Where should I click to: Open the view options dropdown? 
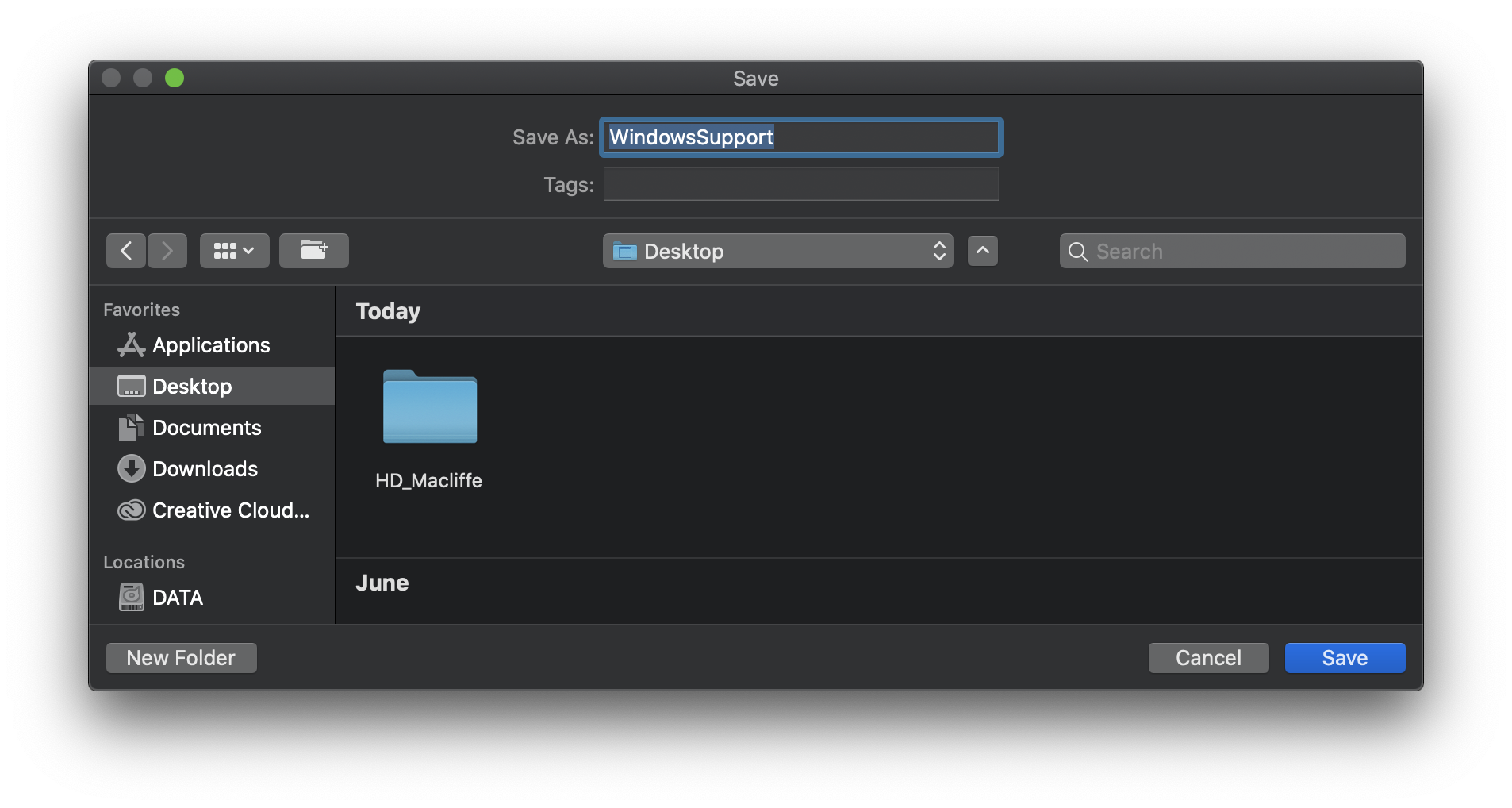tap(233, 250)
